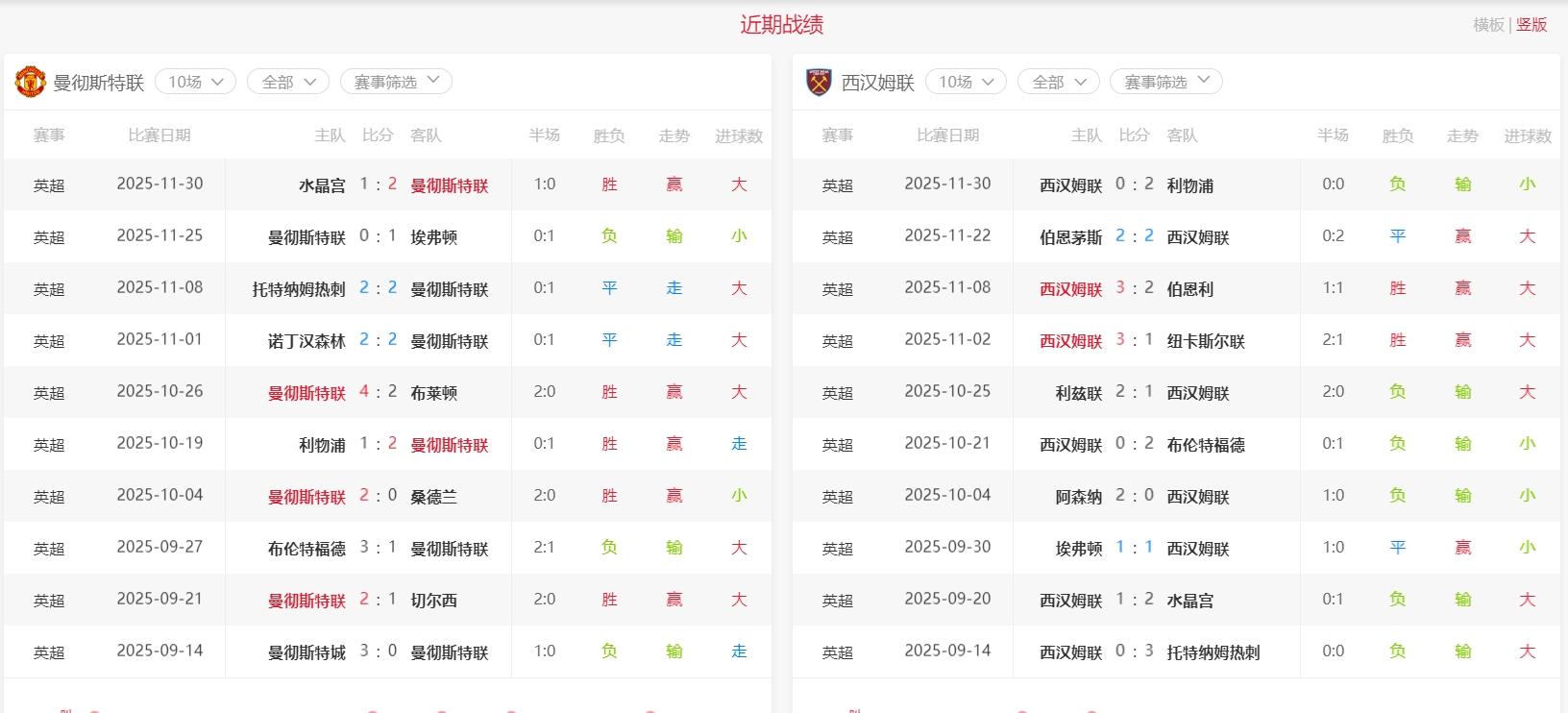The image size is (1568, 713).
Task: Expand the 全部 filter for Manchester United
Action: (x=288, y=82)
